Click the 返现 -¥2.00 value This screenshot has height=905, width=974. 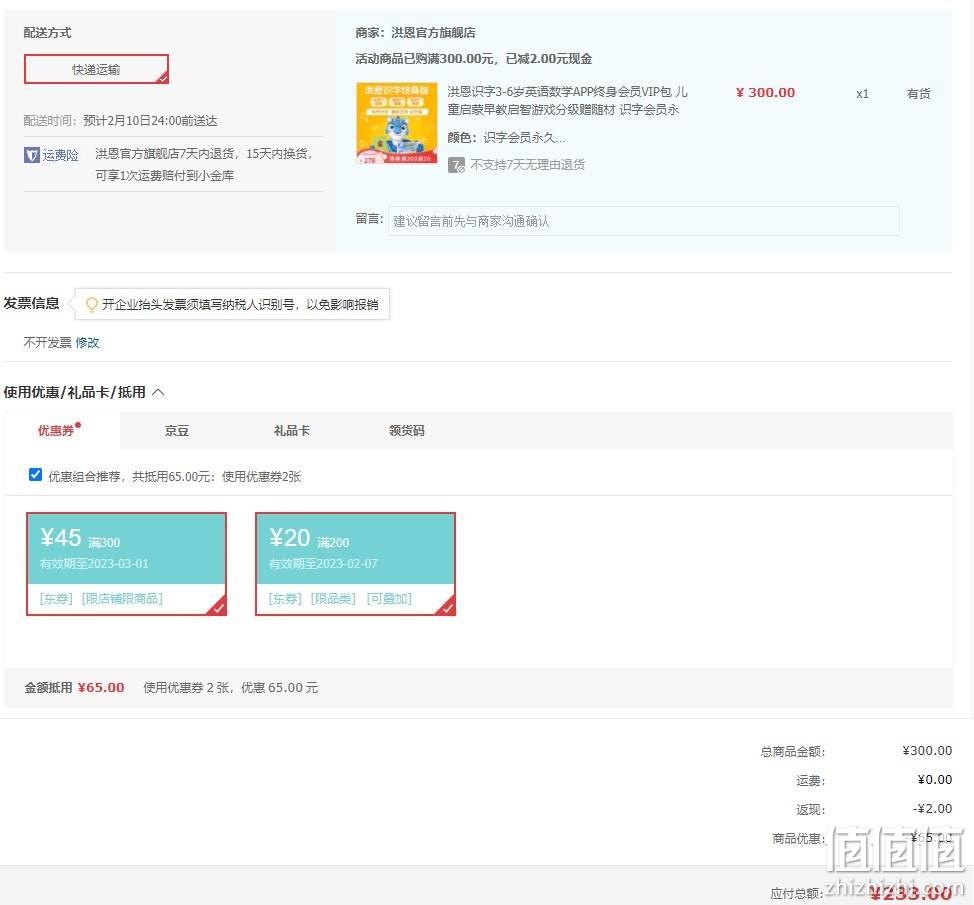coord(932,808)
